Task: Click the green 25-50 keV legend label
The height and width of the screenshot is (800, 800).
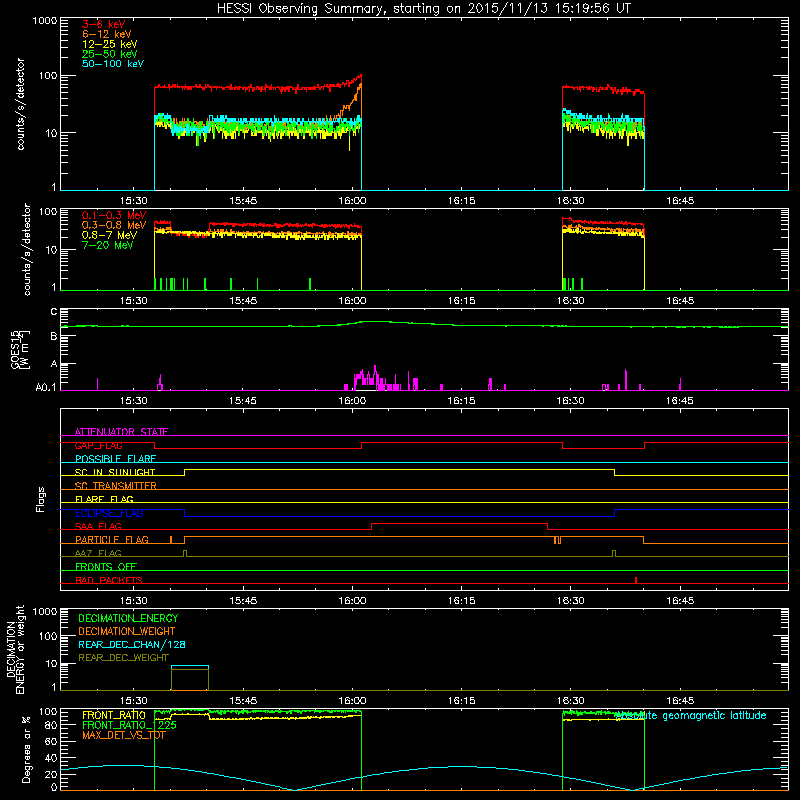Action: pyautogui.click(x=109, y=54)
